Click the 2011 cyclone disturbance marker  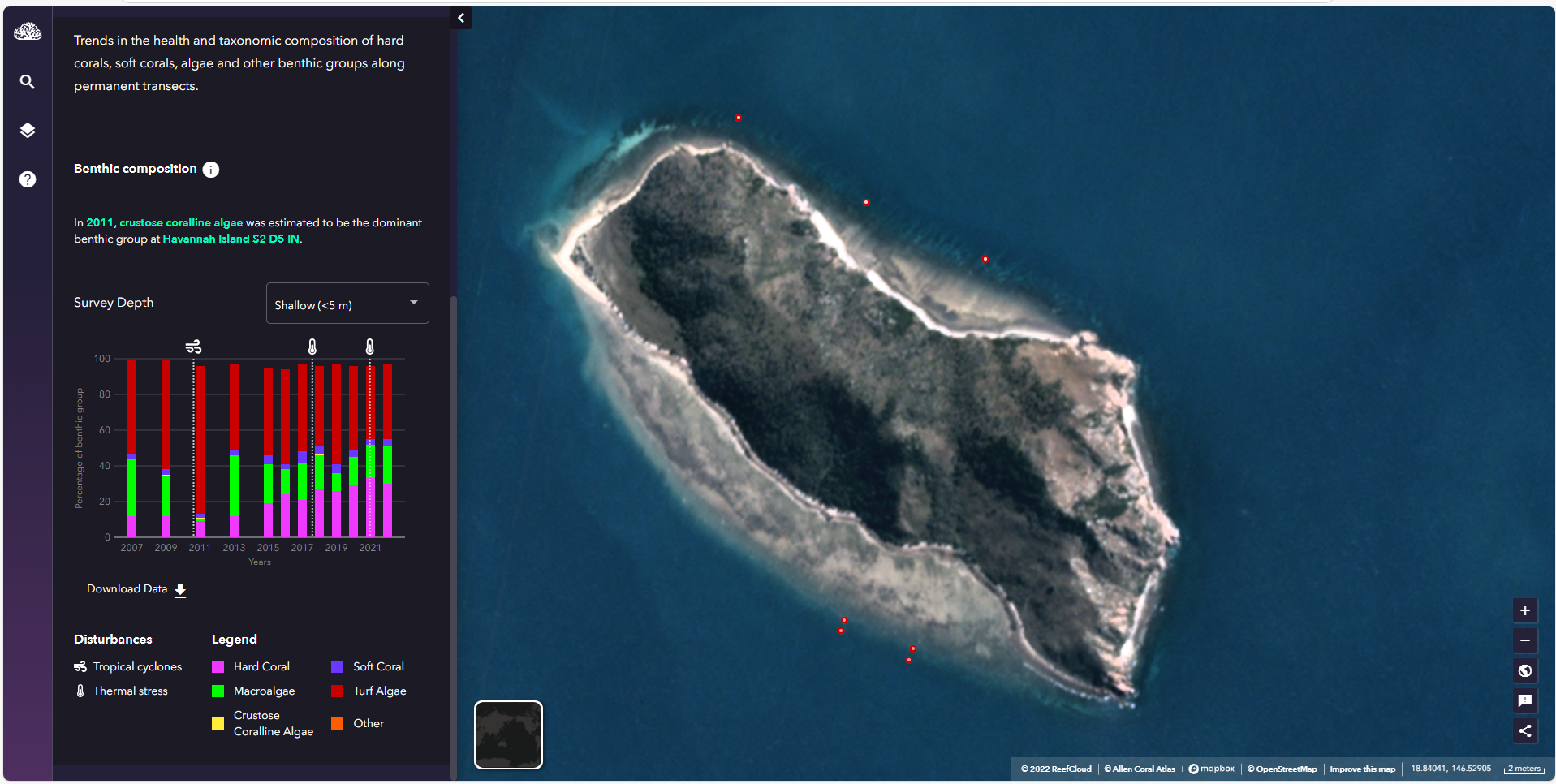click(x=193, y=347)
